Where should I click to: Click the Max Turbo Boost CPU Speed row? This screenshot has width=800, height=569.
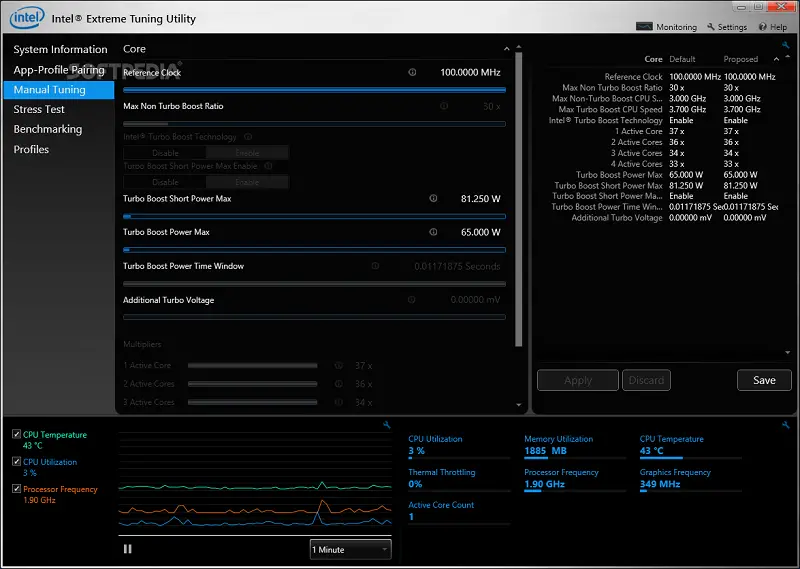pyautogui.click(x=660, y=109)
